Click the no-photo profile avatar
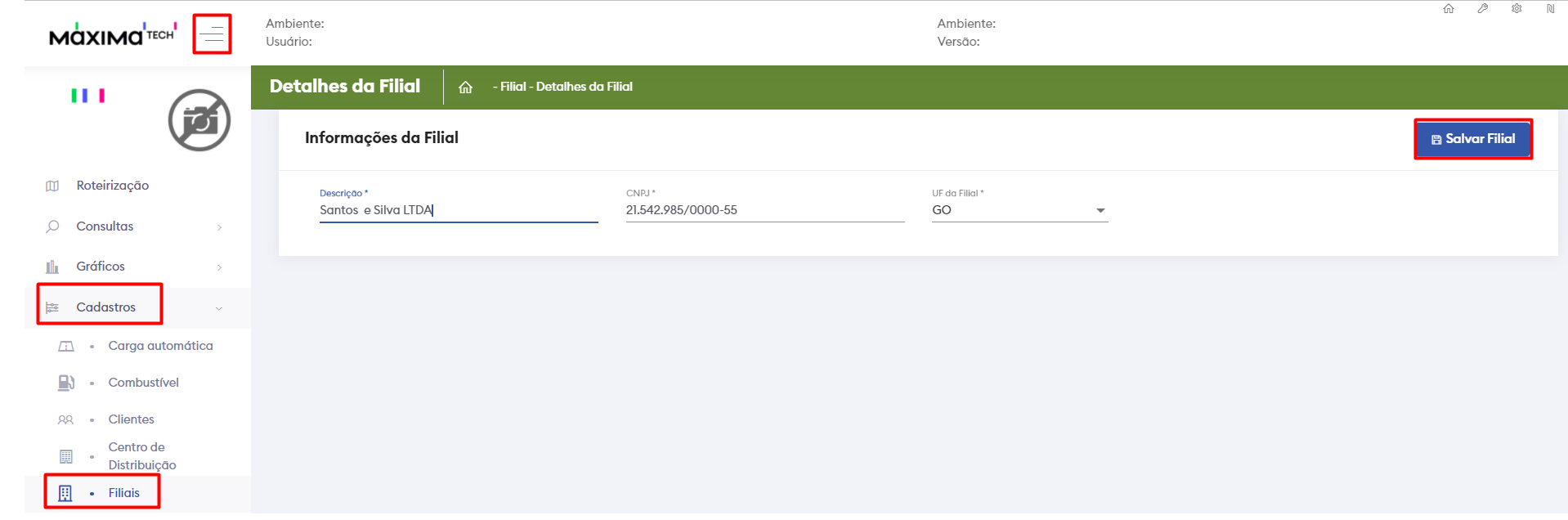1568x520 pixels. coord(199,120)
